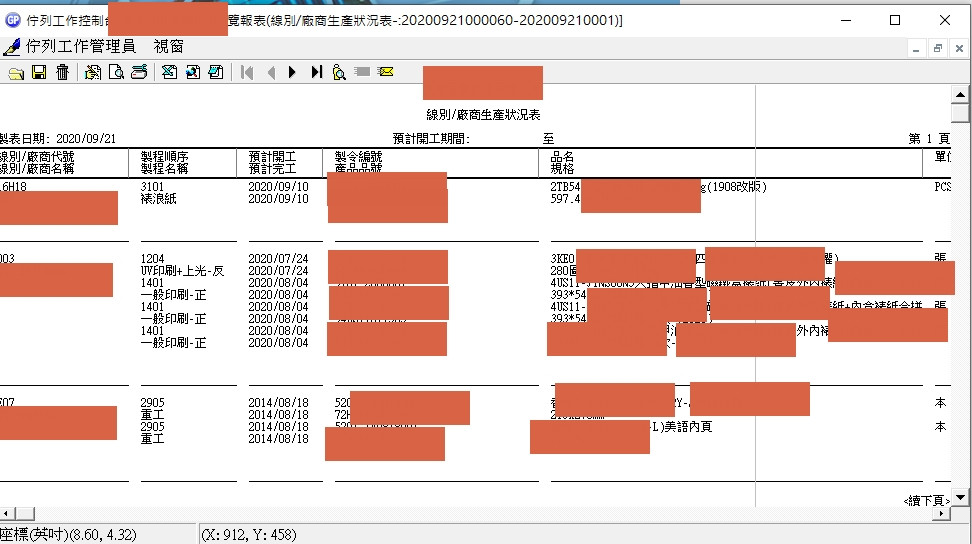Image resolution: width=972 pixels, height=544 pixels.
Task: Click the horizontal scrollbar right arrow
Action: (x=942, y=514)
